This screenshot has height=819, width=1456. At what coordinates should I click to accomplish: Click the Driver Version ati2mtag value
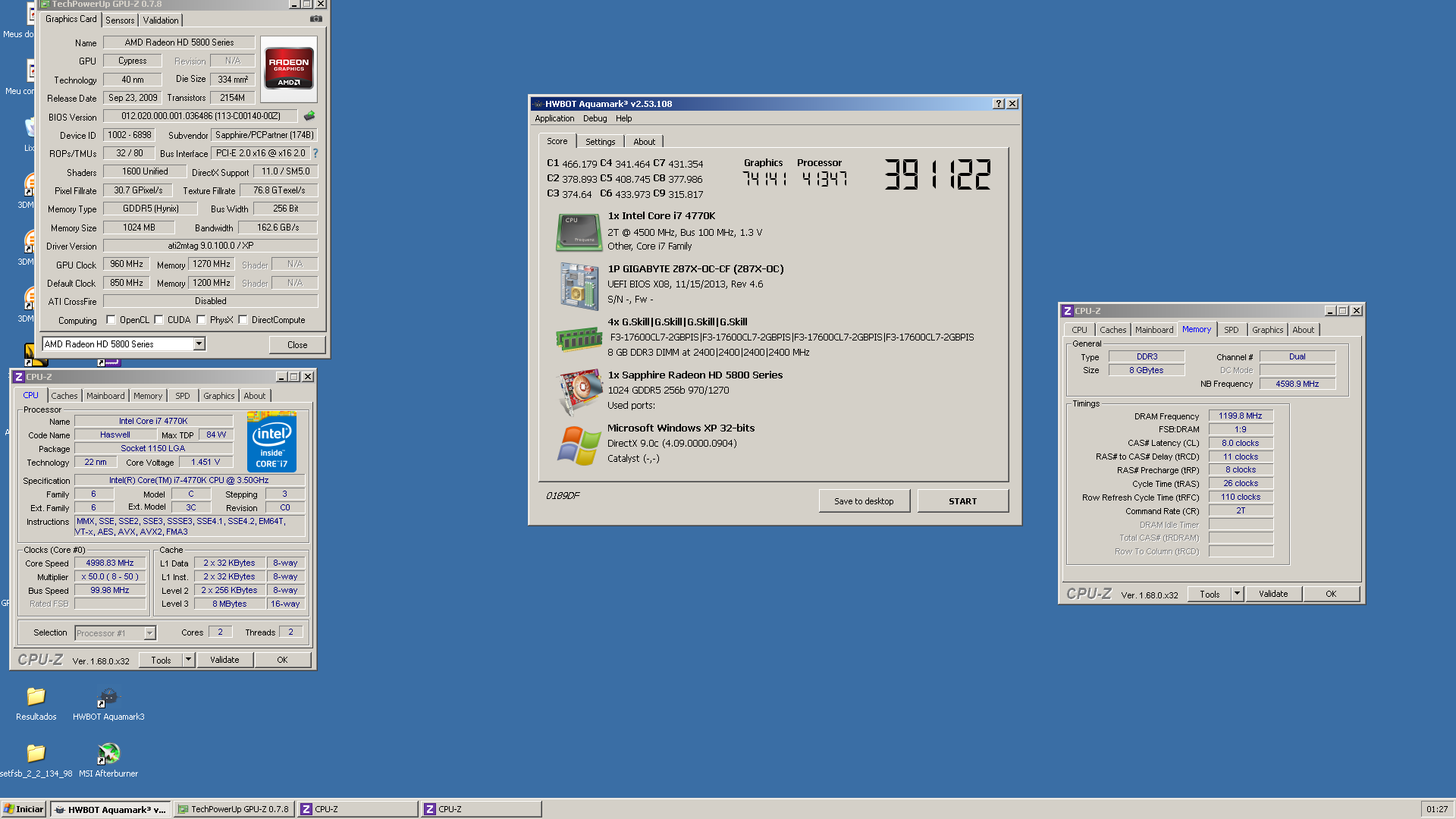210,246
